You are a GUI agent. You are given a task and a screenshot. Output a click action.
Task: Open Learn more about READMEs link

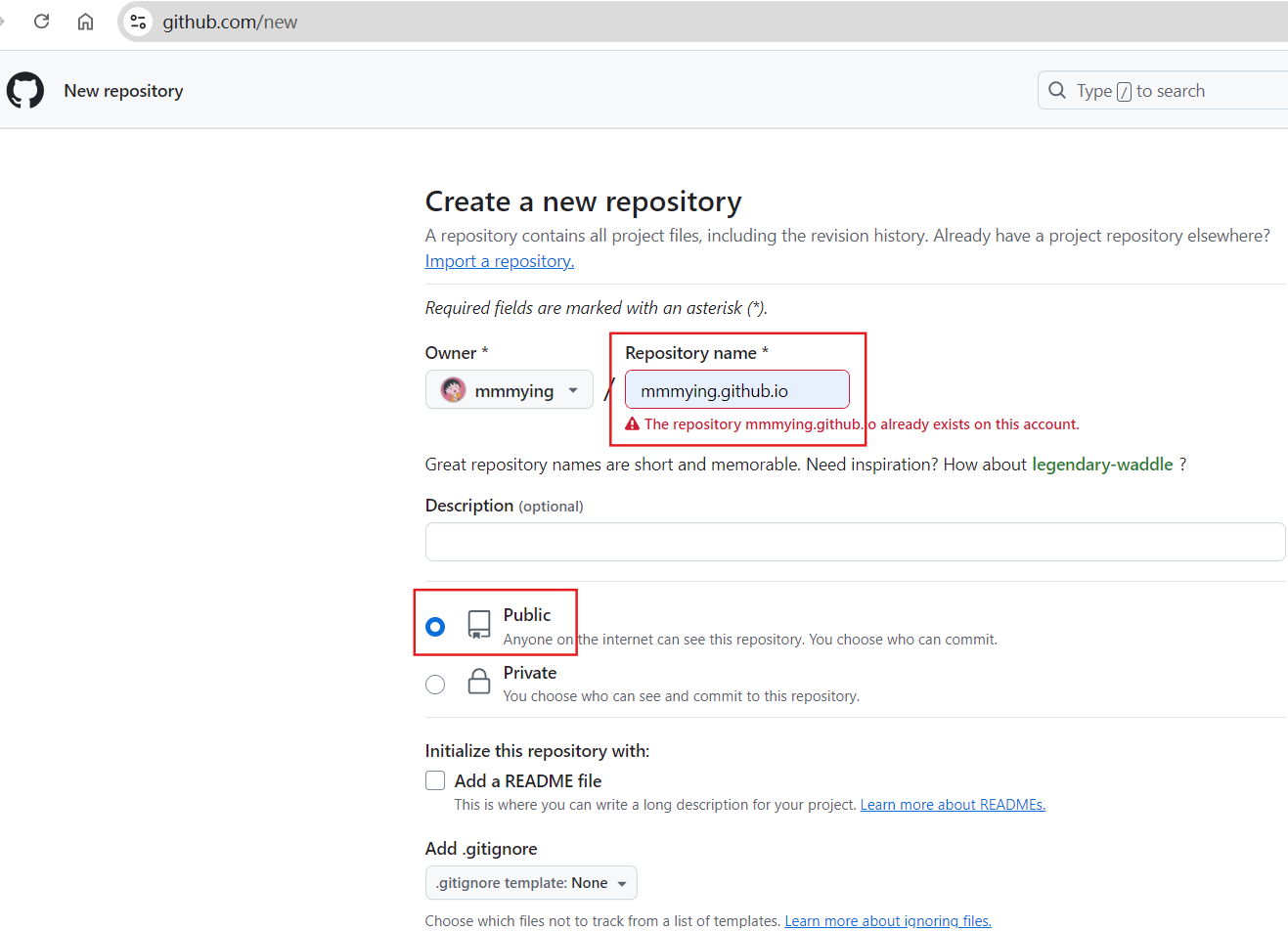(x=953, y=805)
